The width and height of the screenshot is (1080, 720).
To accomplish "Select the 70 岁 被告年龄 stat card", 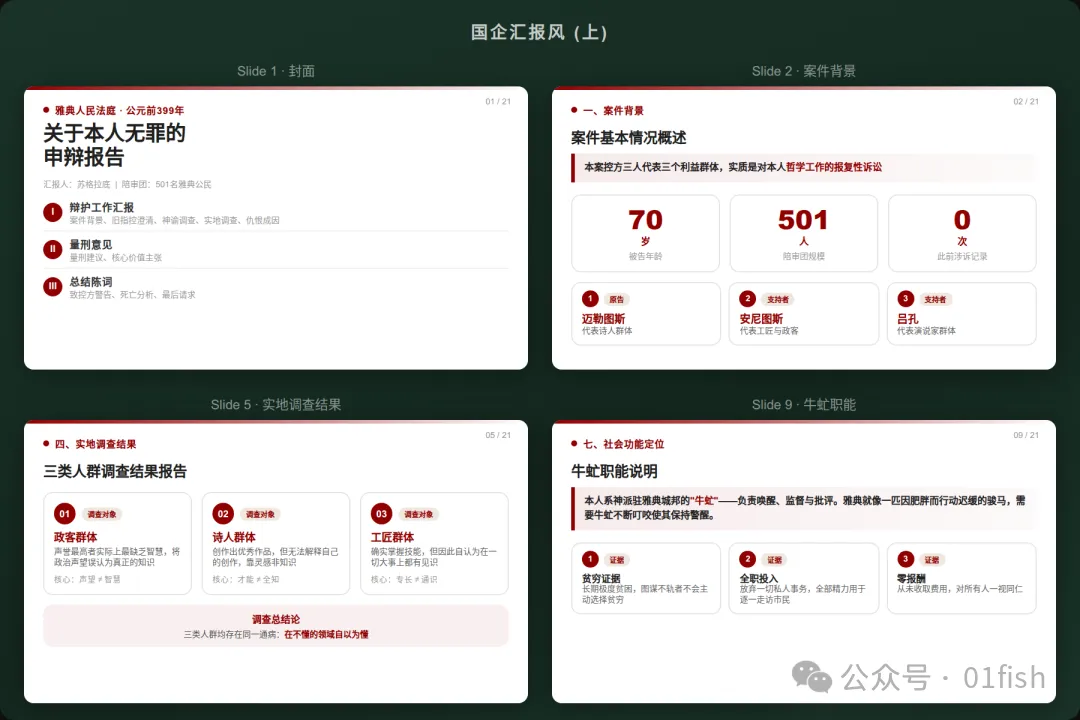I will point(645,233).
